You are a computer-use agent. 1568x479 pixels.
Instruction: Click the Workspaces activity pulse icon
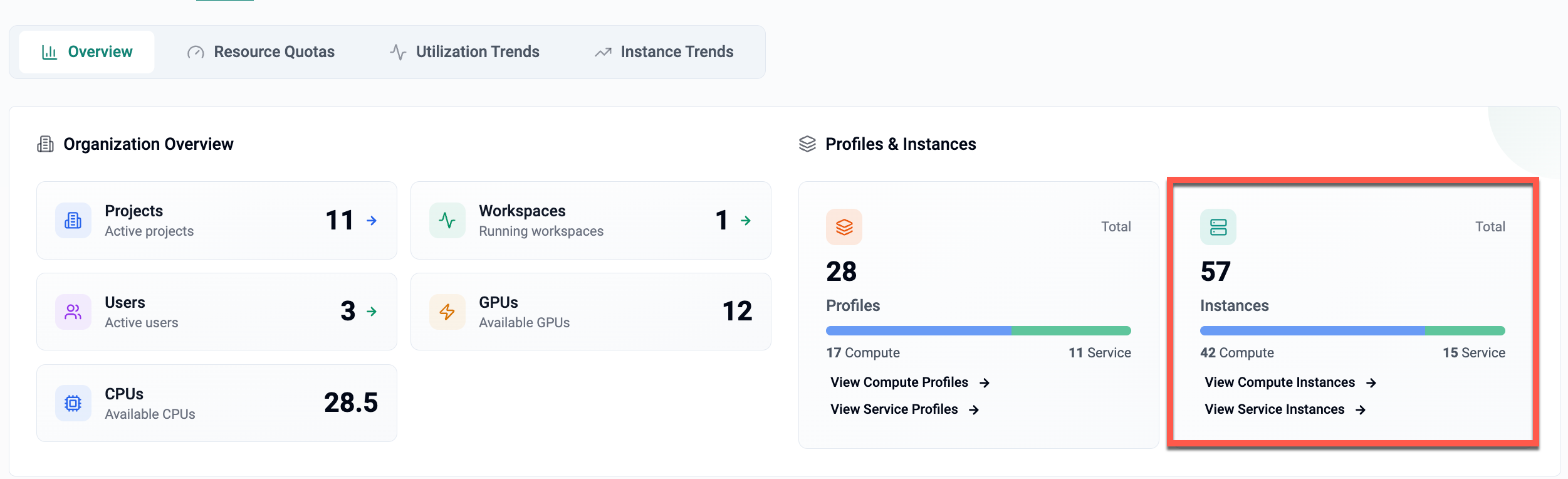pyautogui.click(x=447, y=221)
